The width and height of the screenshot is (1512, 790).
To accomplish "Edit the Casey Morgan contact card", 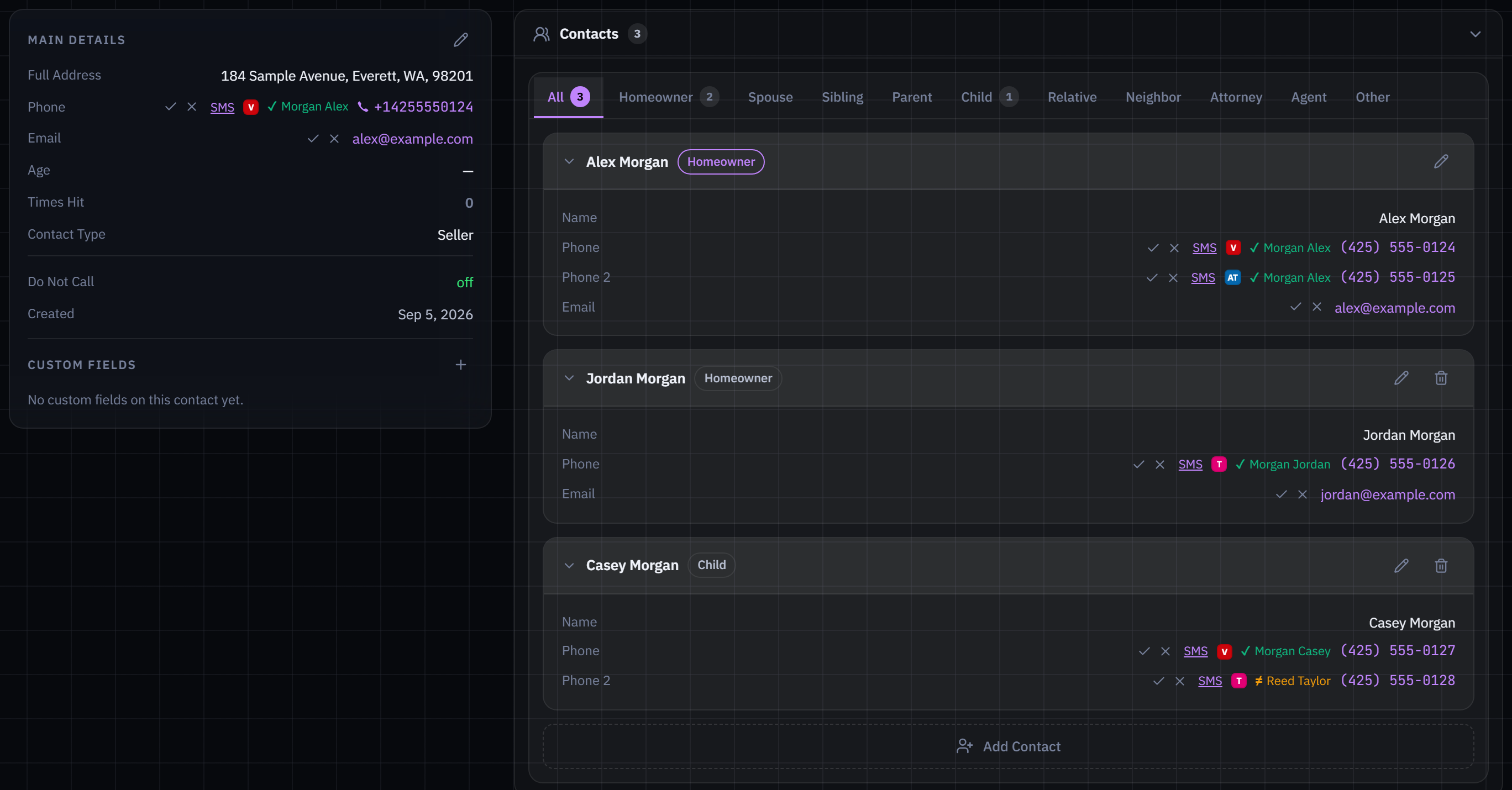I will pyautogui.click(x=1401, y=565).
